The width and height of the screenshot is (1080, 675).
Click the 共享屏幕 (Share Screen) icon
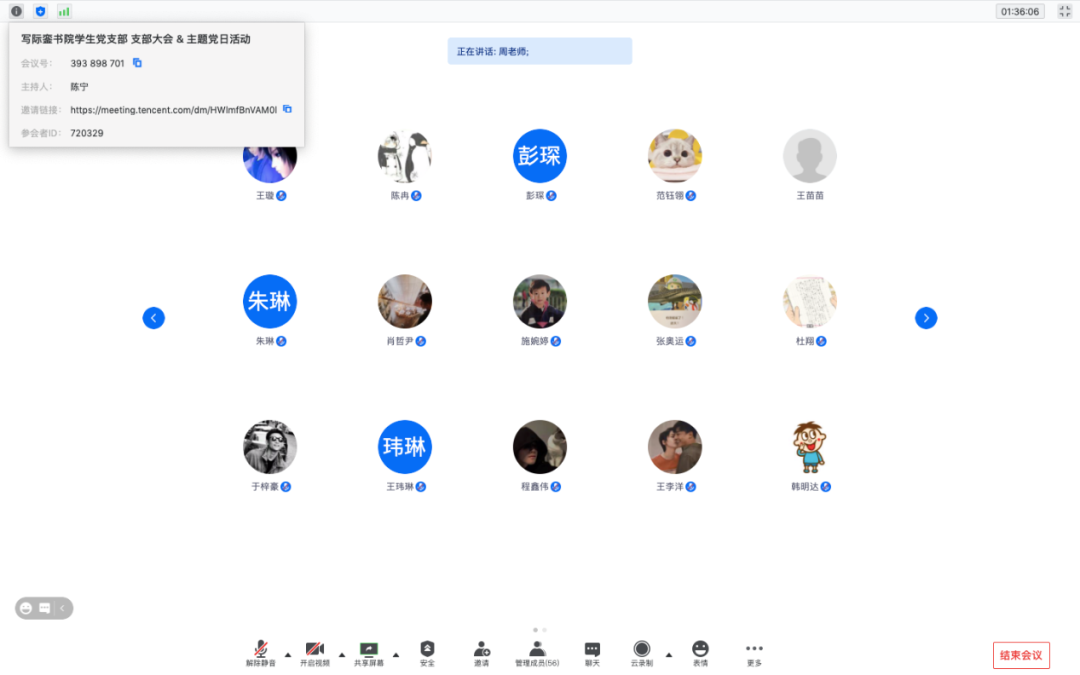368,650
